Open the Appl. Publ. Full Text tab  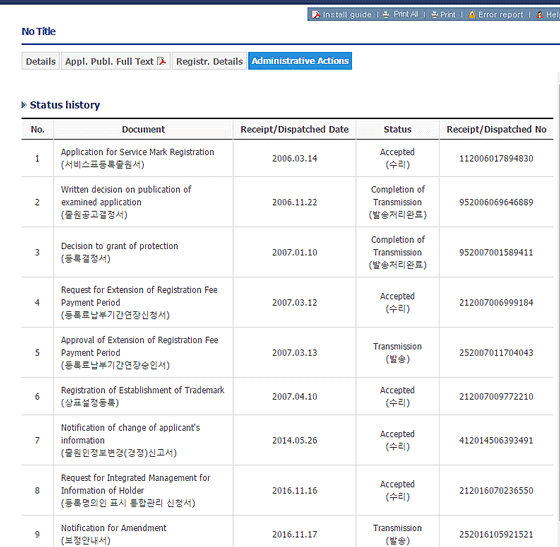[x=116, y=61]
